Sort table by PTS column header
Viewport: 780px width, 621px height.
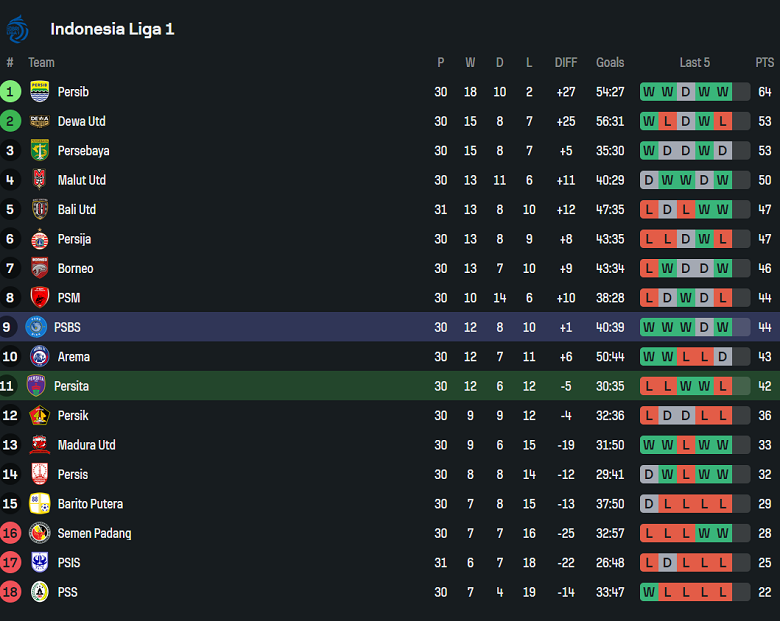coord(764,63)
